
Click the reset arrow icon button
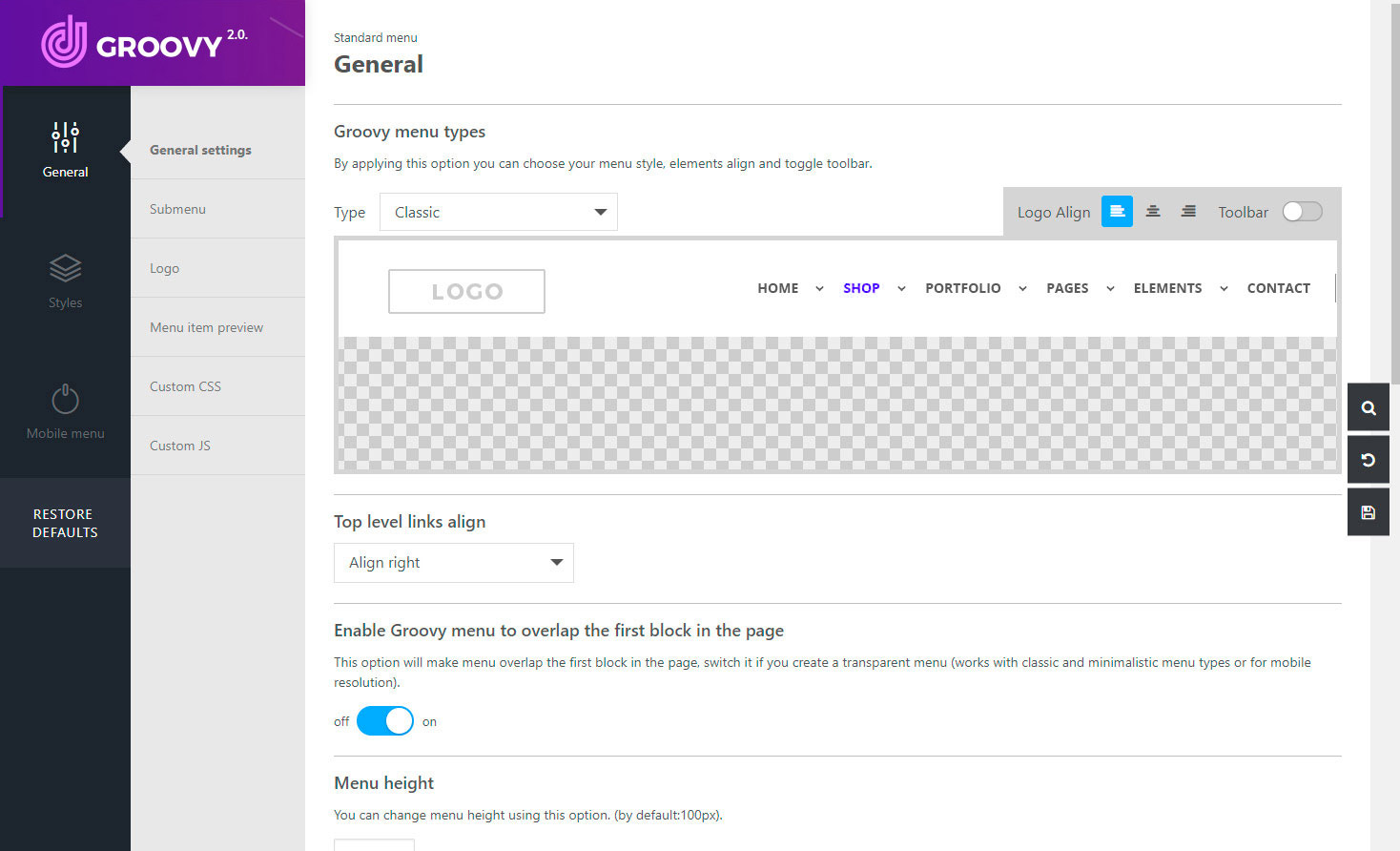point(1368,460)
